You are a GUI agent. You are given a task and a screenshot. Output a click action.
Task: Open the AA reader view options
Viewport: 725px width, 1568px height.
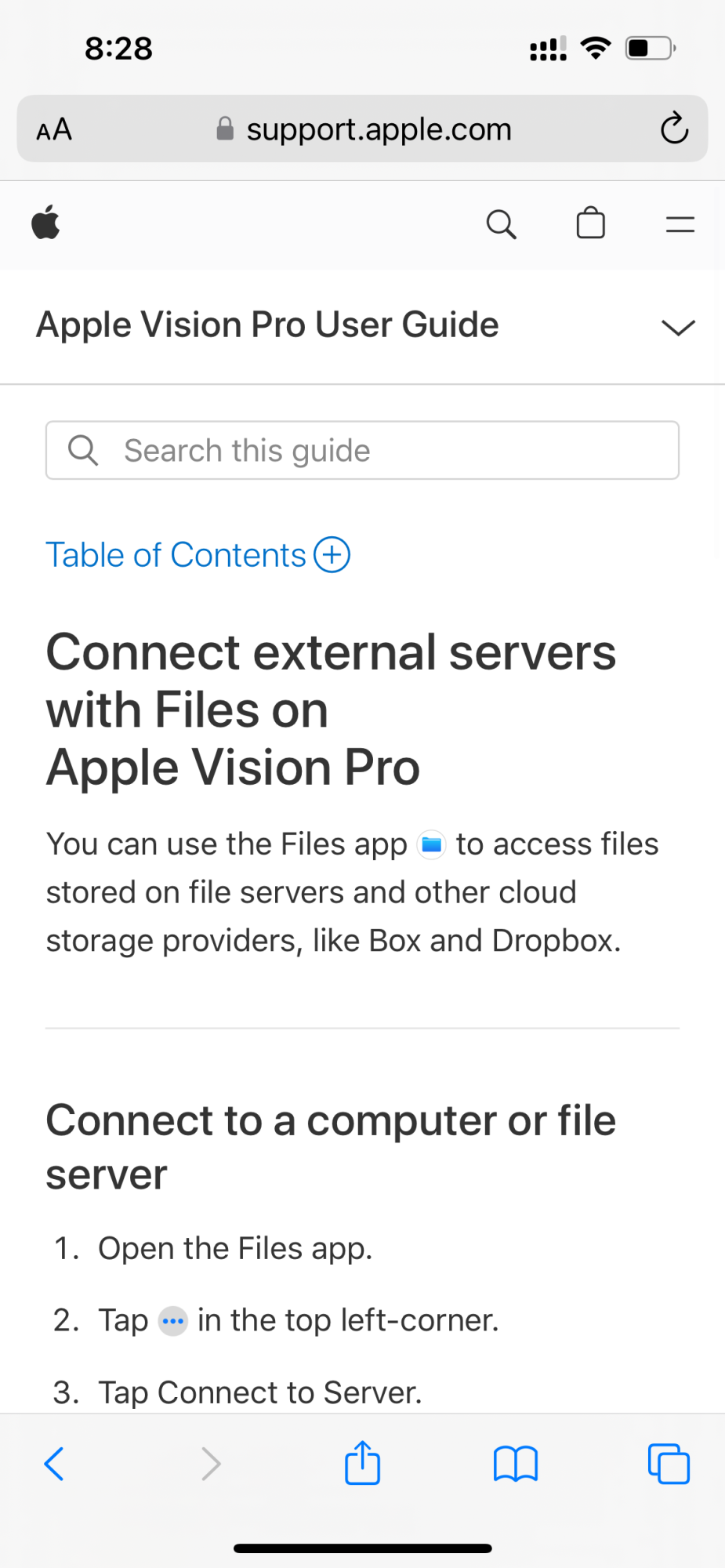pyautogui.click(x=54, y=129)
